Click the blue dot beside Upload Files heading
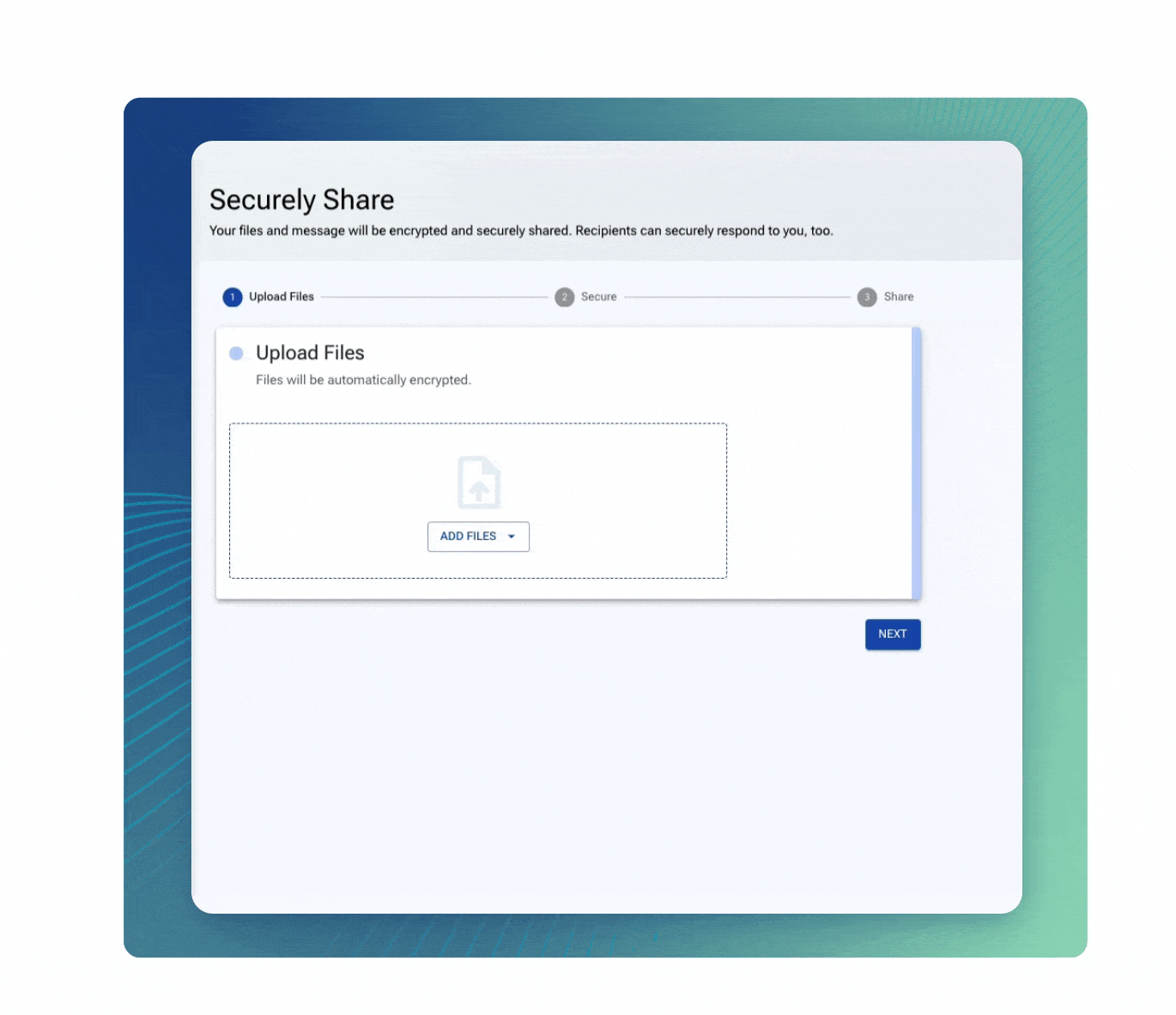 [x=236, y=353]
